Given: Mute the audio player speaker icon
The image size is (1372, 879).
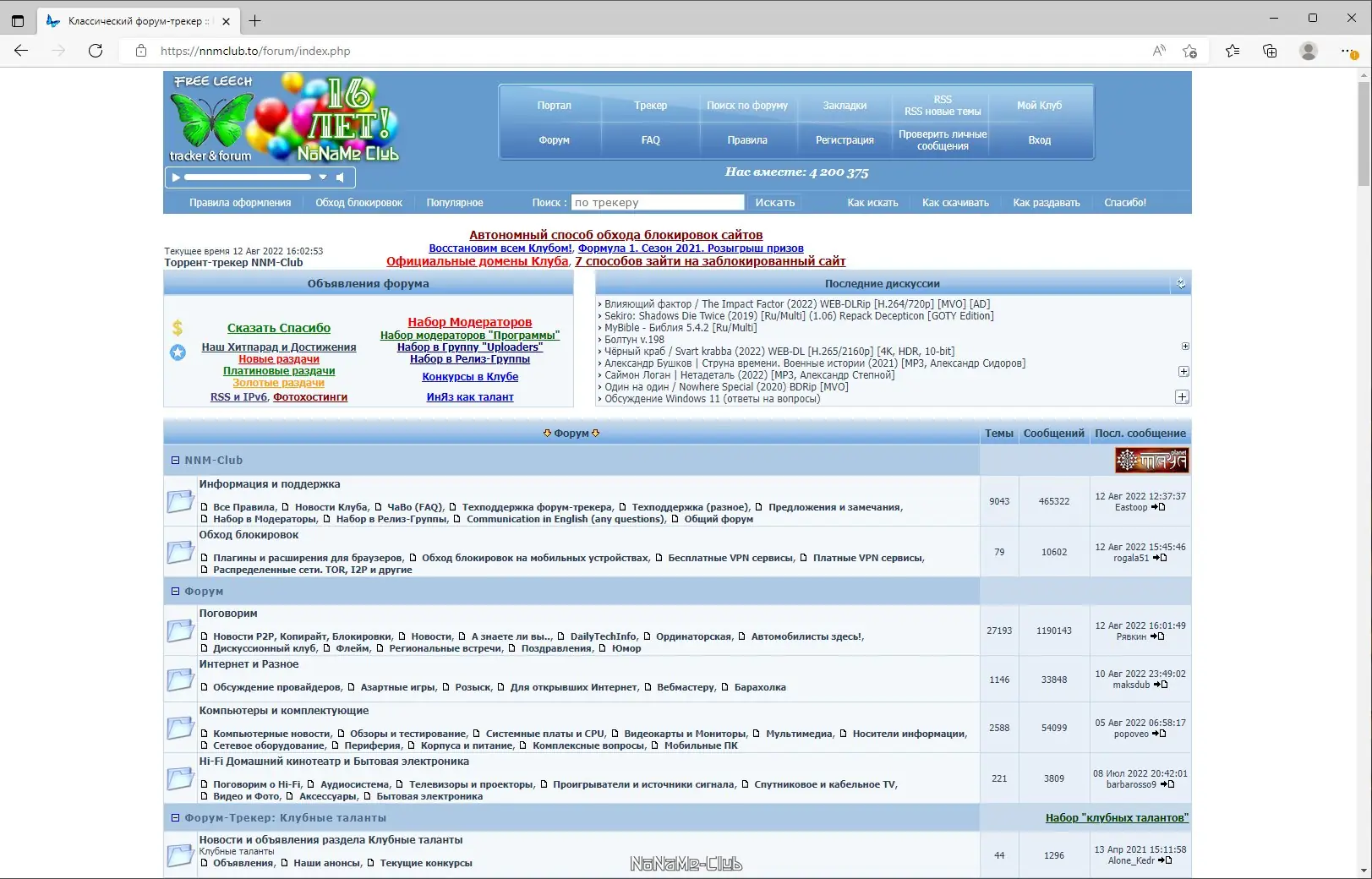Looking at the screenshot, I should [340, 177].
